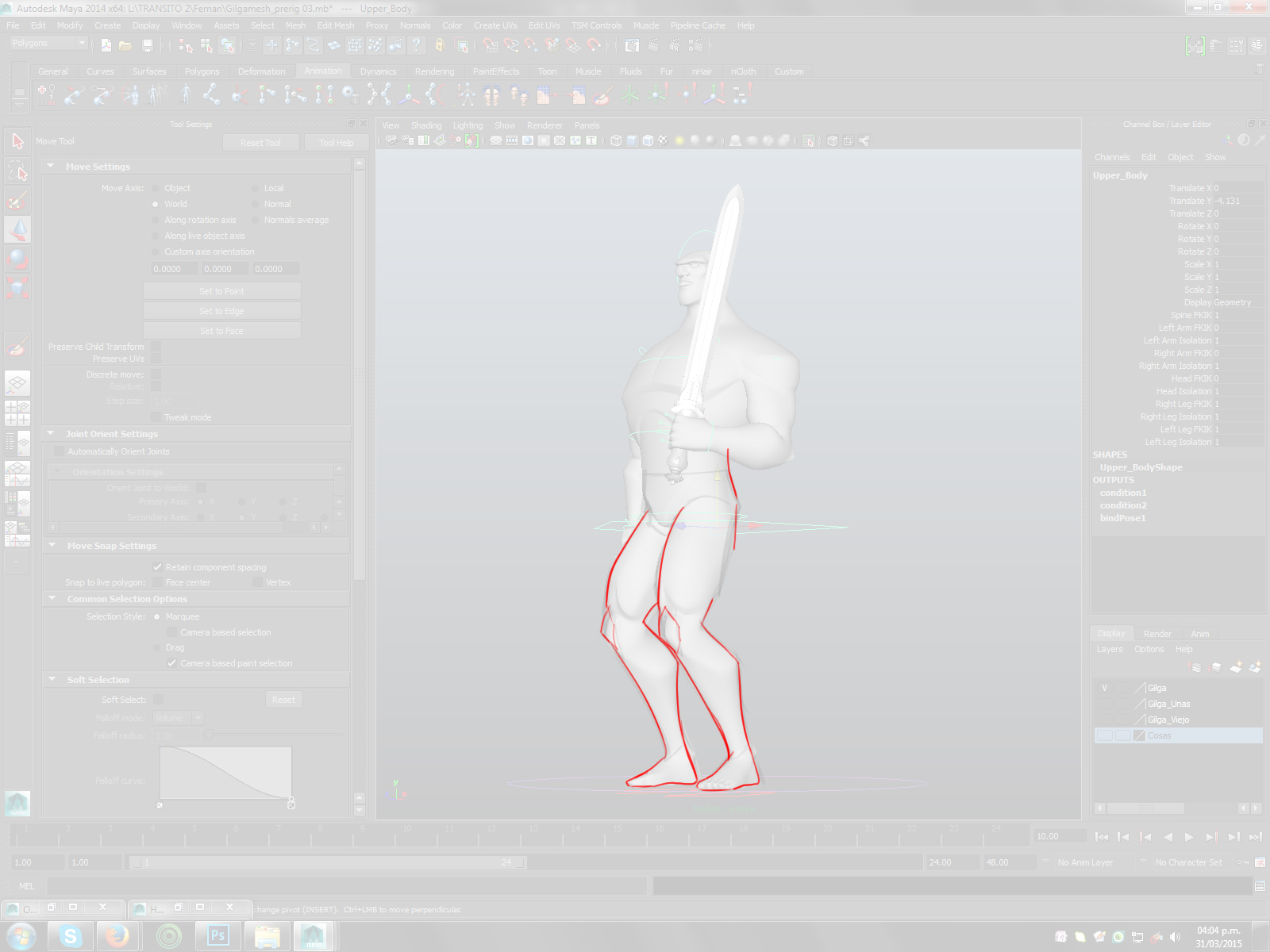Screen dimensions: 1270x952
Task: Collapse the Soft Selection section
Action: (51, 680)
